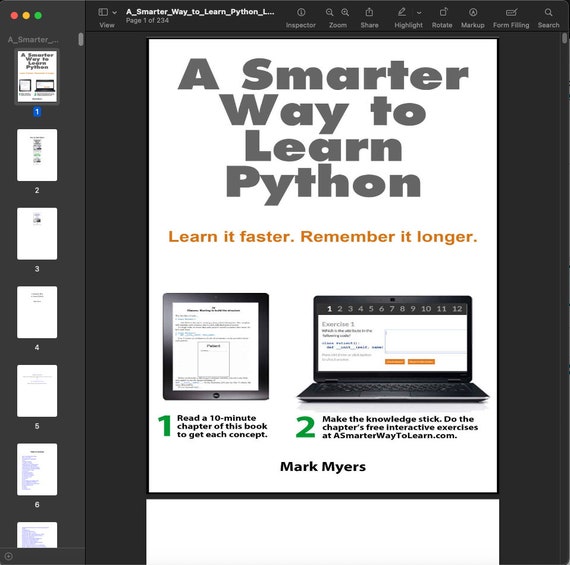The width and height of the screenshot is (570, 565).
Task: Open the Search magnifier
Action: point(548,12)
